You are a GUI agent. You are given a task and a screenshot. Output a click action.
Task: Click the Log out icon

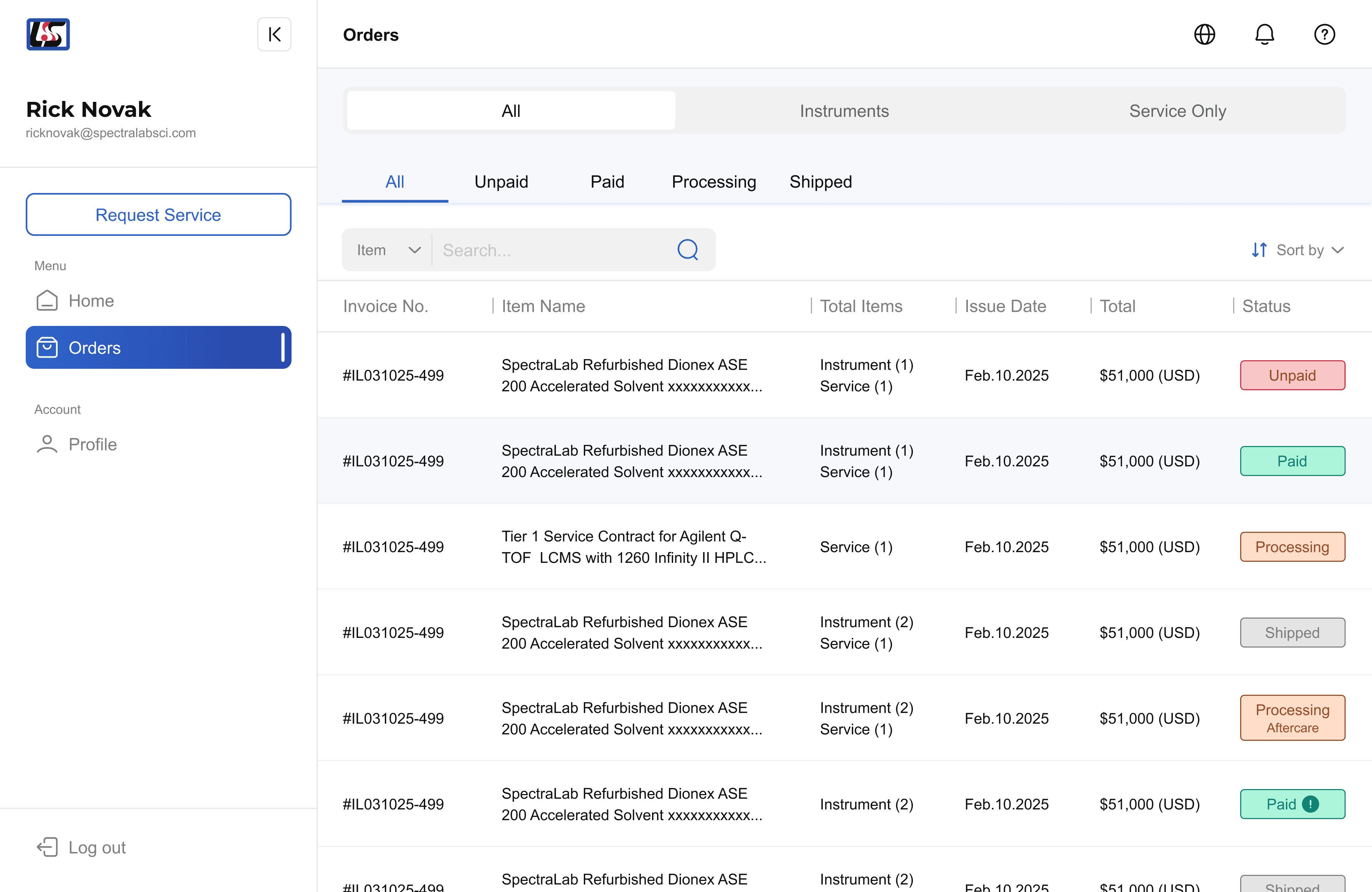pos(47,847)
